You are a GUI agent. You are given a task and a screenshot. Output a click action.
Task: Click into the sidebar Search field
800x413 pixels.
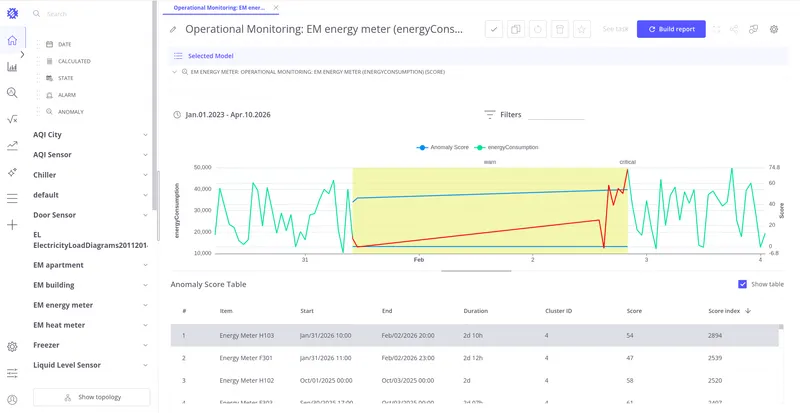point(92,14)
